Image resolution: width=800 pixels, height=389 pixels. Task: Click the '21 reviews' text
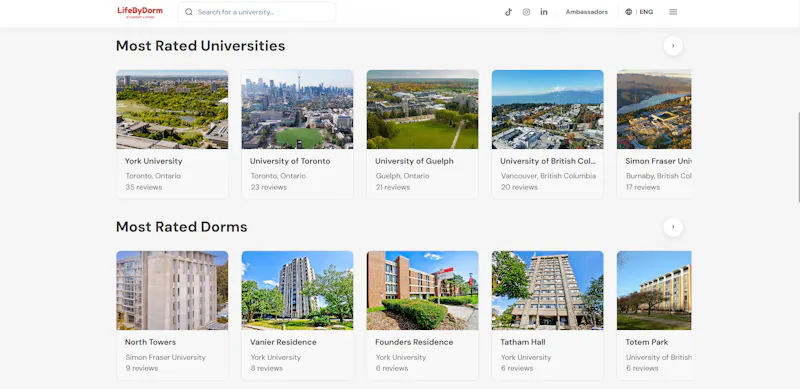(x=393, y=187)
